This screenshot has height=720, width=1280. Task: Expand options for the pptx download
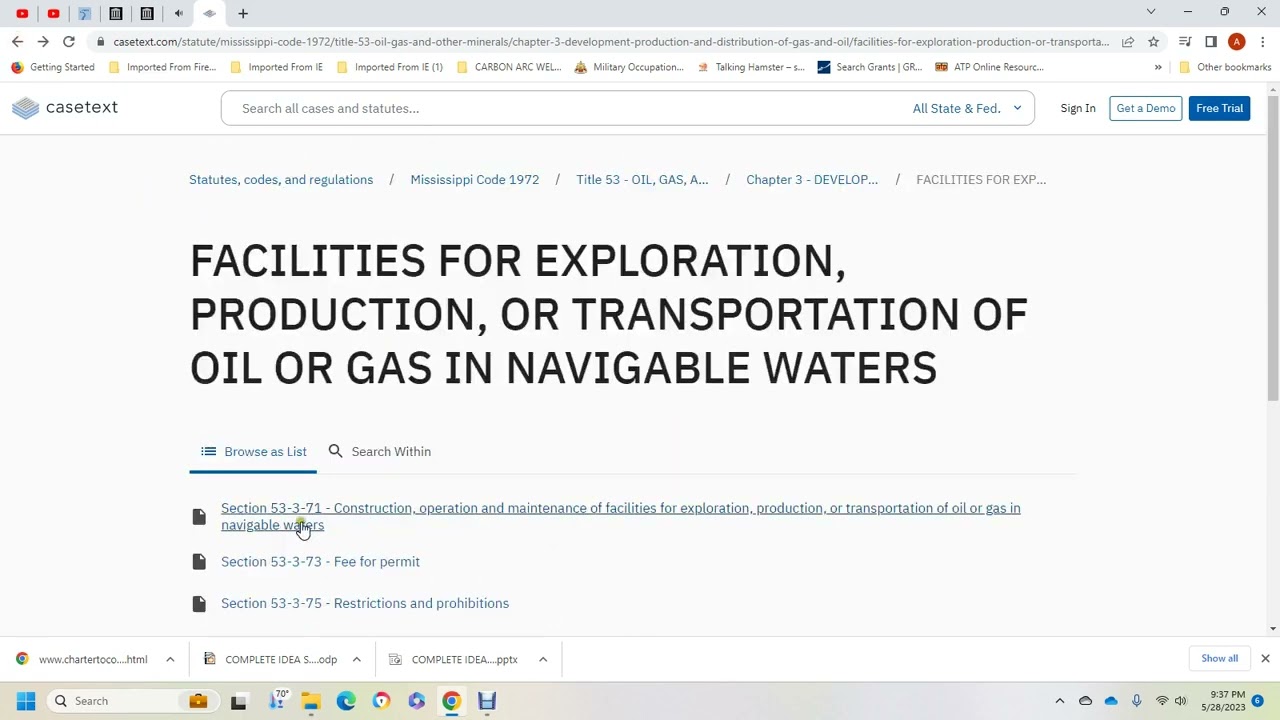543,660
